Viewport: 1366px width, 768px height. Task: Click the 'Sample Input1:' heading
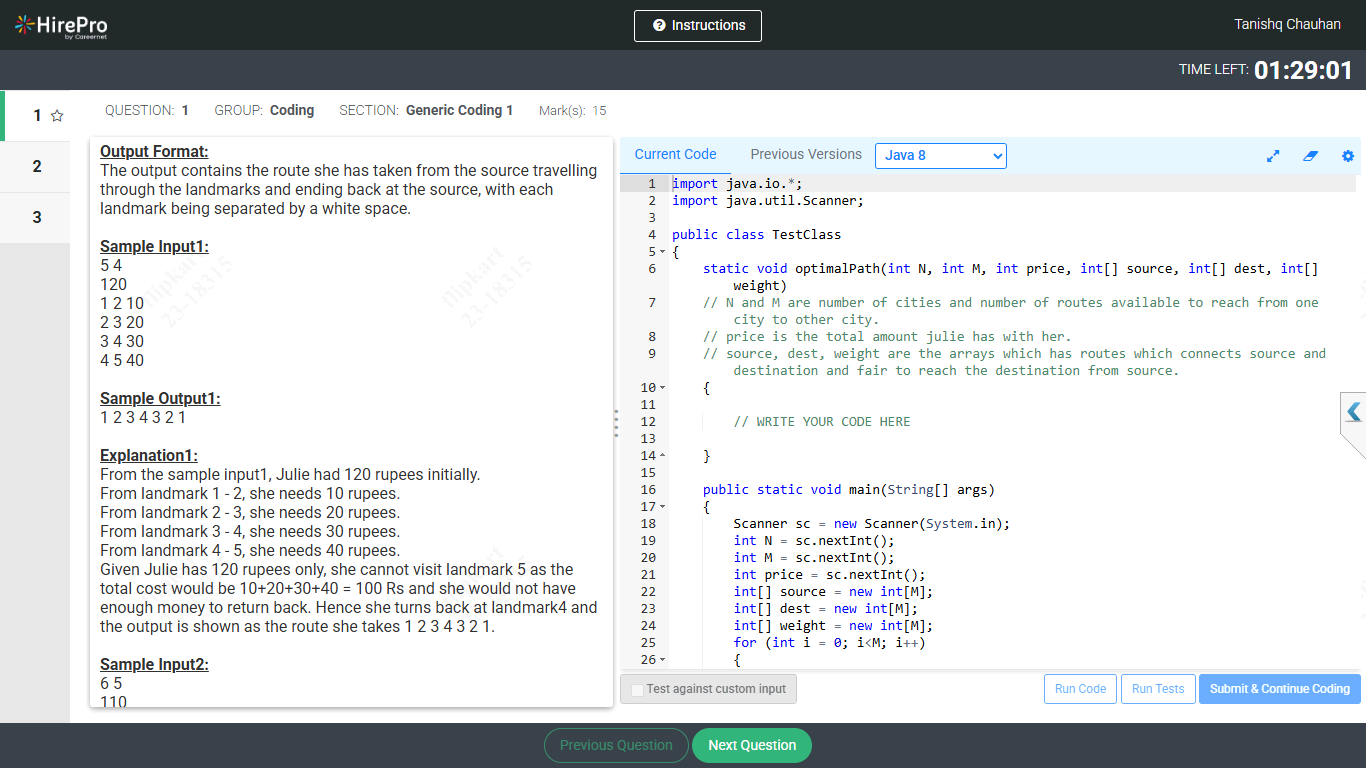[154, 247]
